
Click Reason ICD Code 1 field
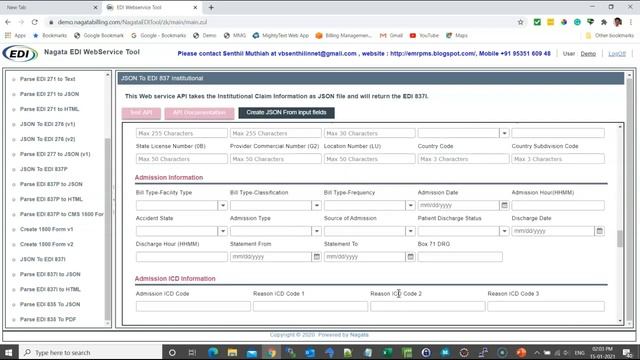tap(310, 307)
